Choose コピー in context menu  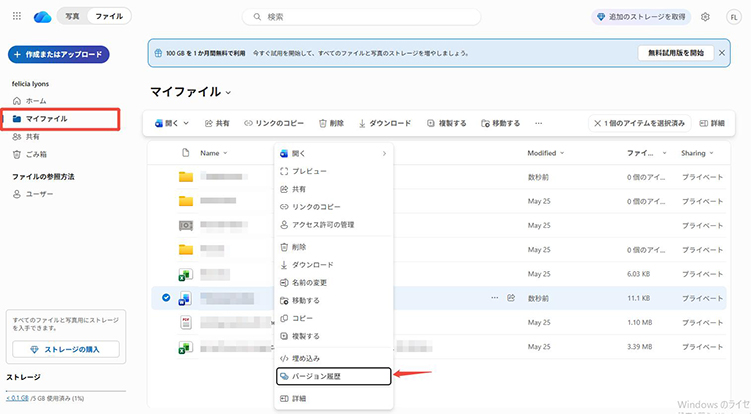click(x=334, y=318)
